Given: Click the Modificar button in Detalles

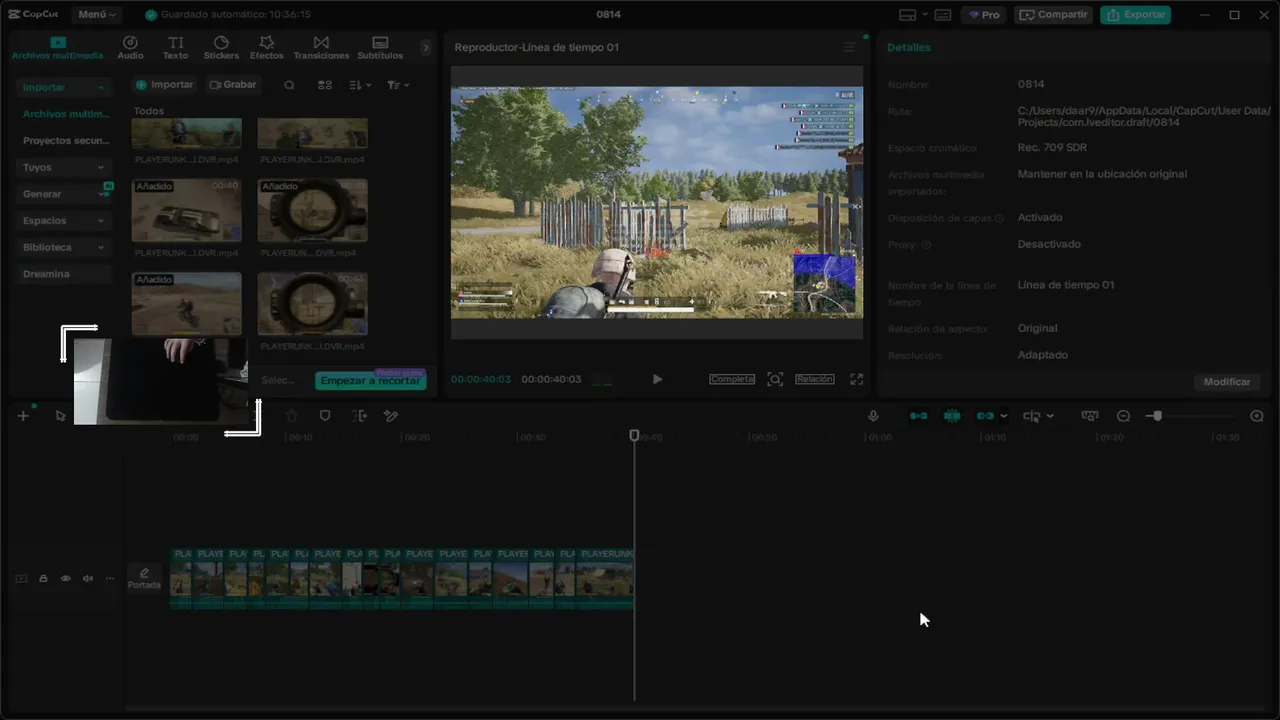Looking at the screenshot, I should [1227, 382].
